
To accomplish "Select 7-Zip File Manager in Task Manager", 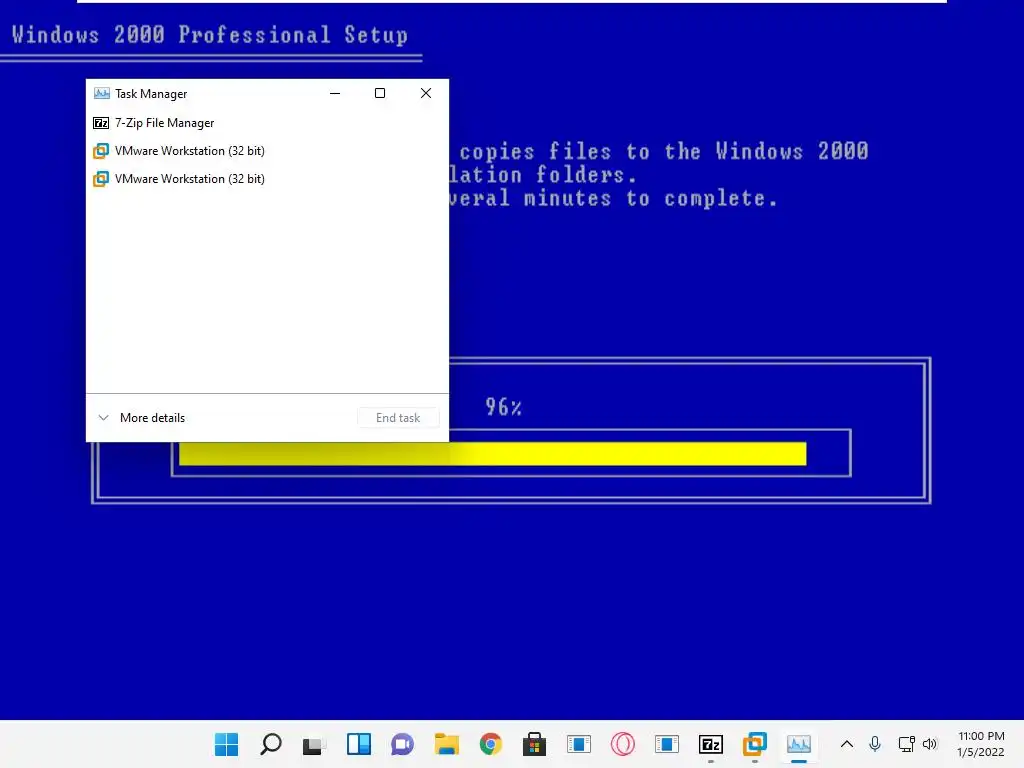I will coord(267,123).
